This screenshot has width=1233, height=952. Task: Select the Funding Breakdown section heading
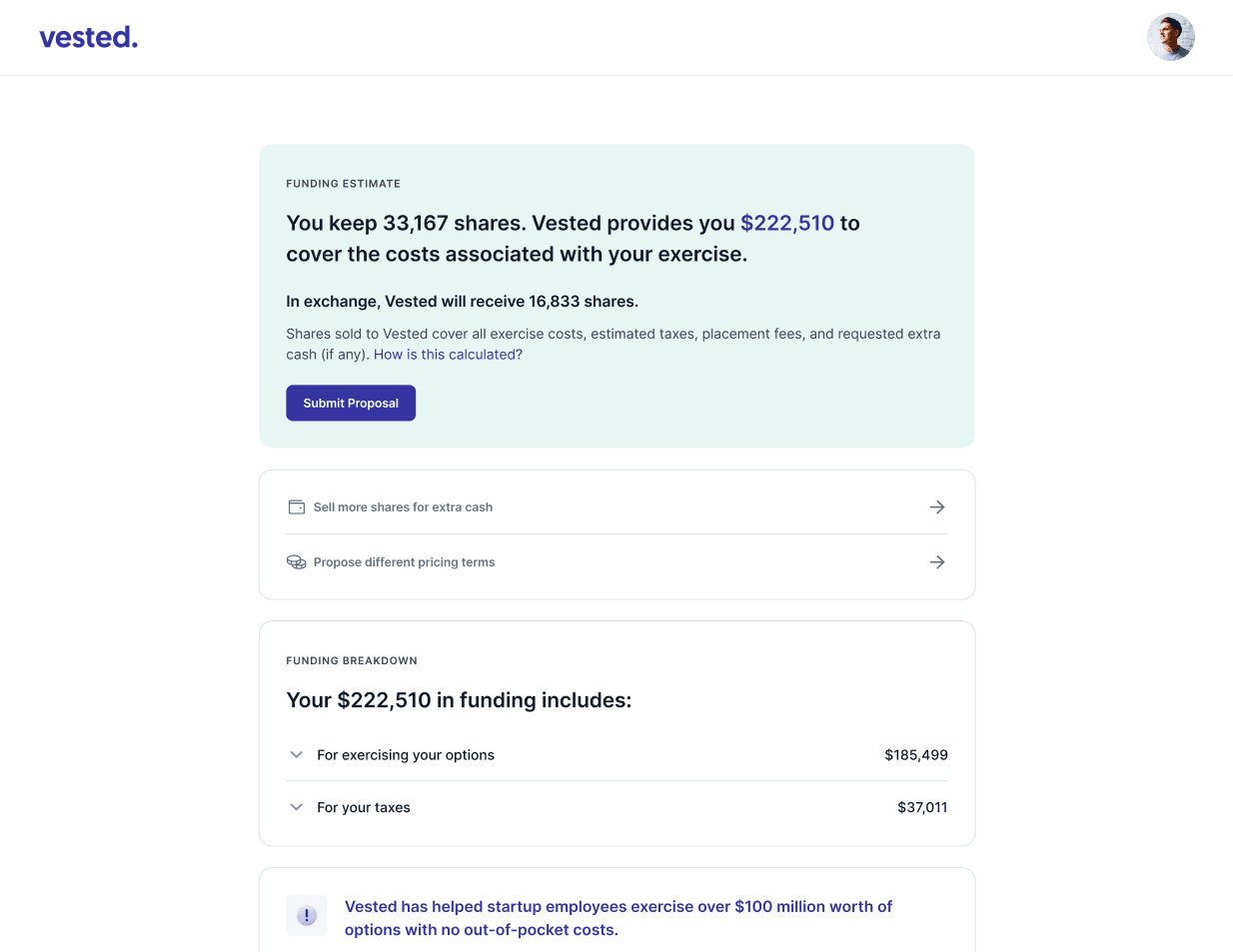coord(352,660)
